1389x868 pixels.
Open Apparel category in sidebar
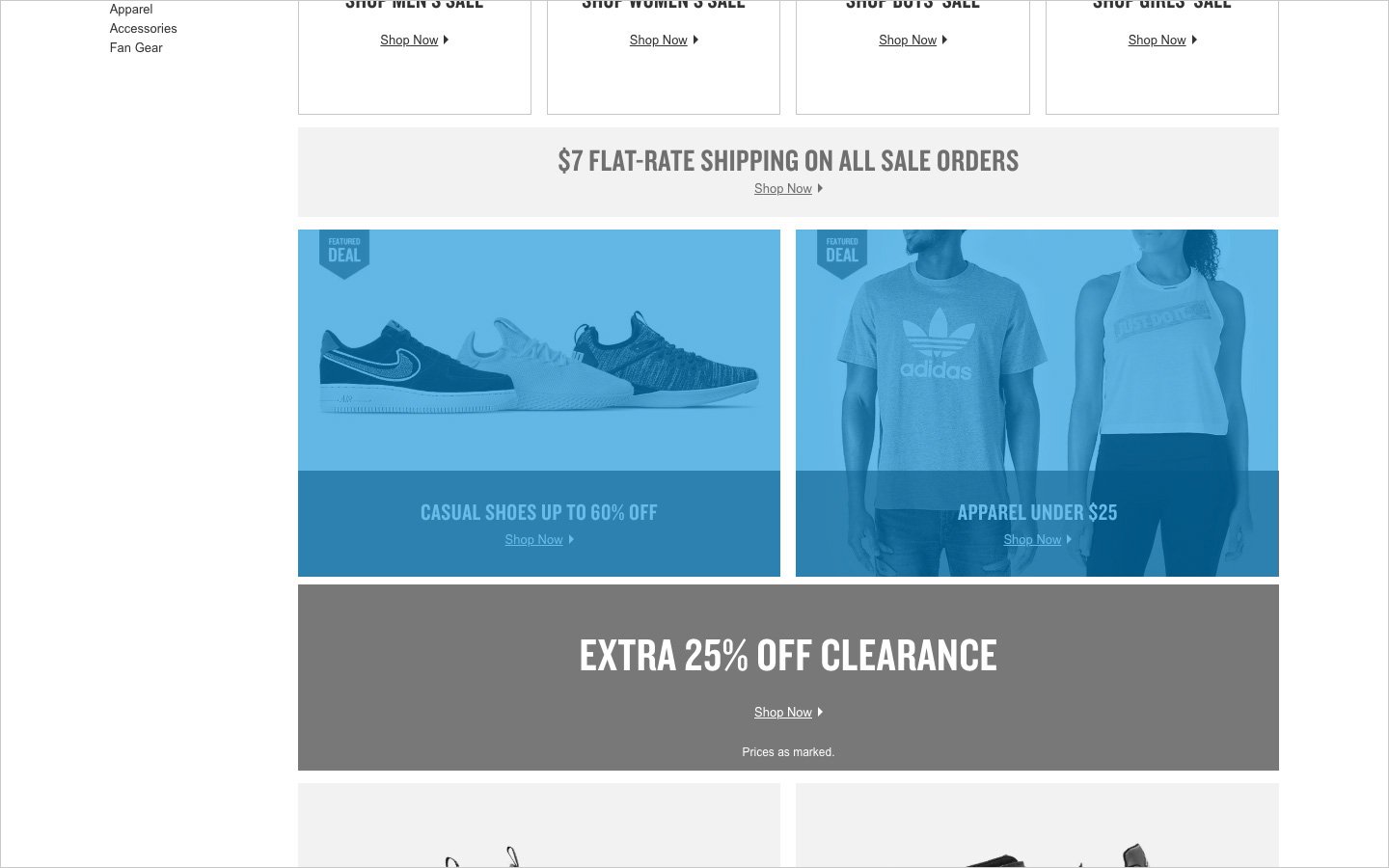131,10
